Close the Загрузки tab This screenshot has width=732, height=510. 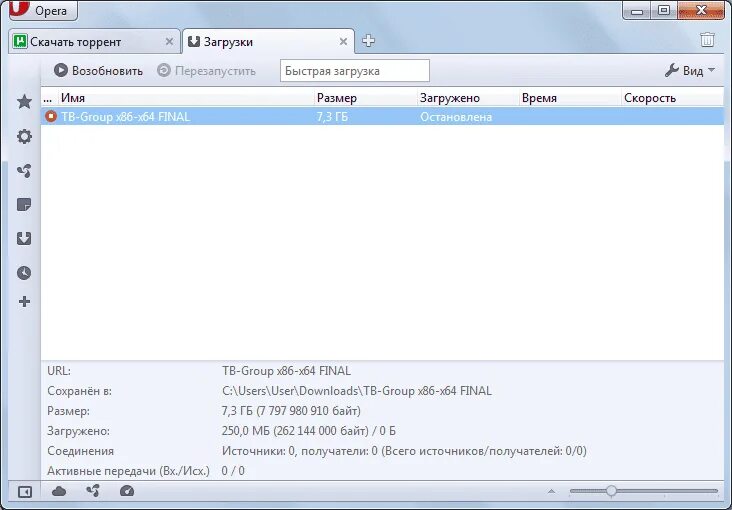[343, 42]
